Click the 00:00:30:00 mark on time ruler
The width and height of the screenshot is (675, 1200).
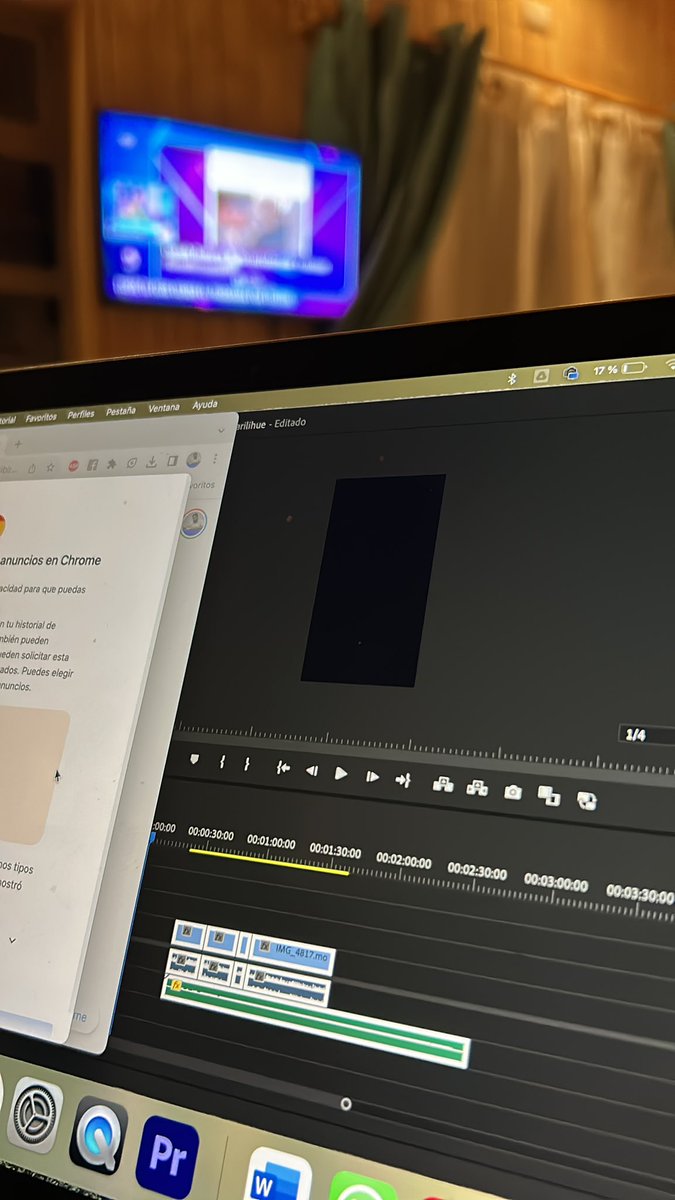[211, 834]
